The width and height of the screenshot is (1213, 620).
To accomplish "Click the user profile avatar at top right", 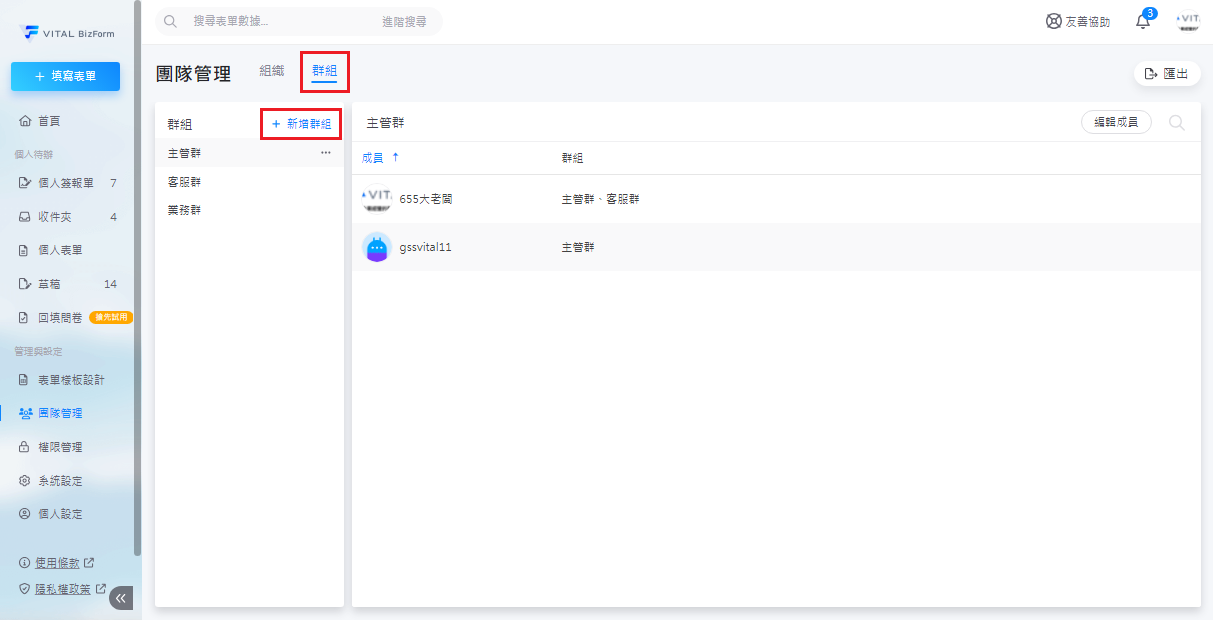I will coord(1188,21).
